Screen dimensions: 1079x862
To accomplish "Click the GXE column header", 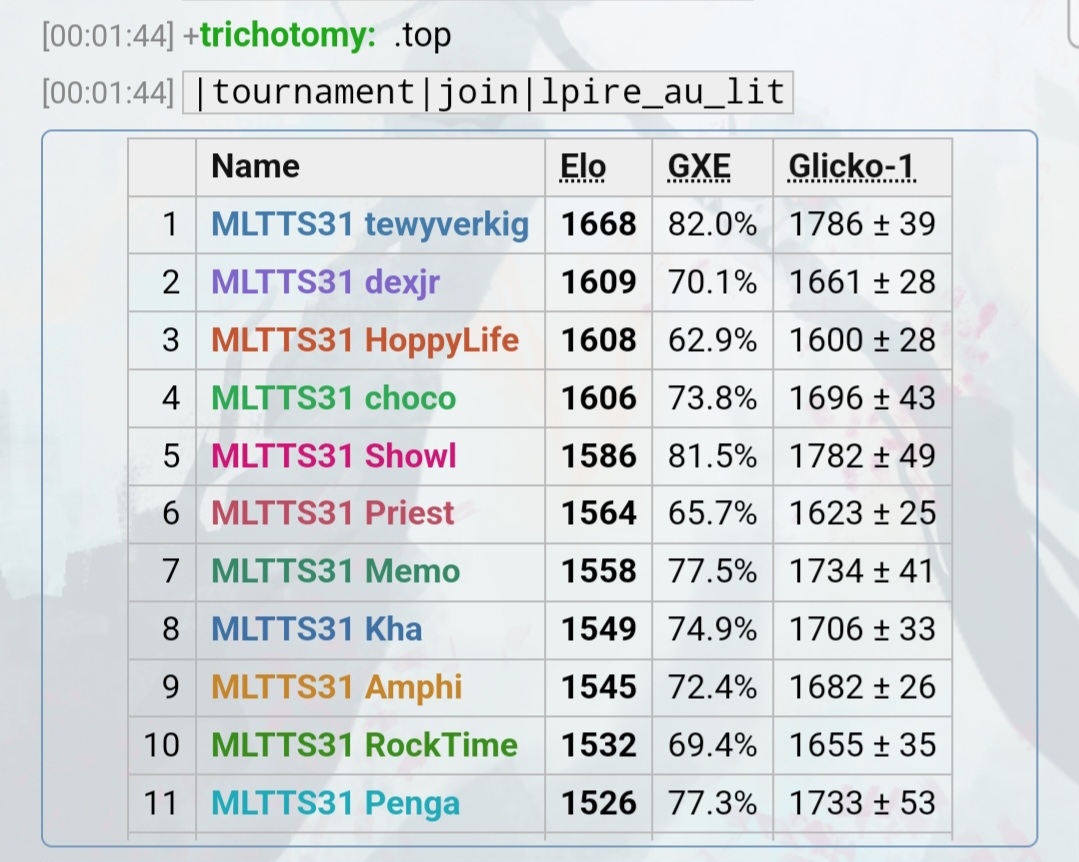I will point(699,166).
